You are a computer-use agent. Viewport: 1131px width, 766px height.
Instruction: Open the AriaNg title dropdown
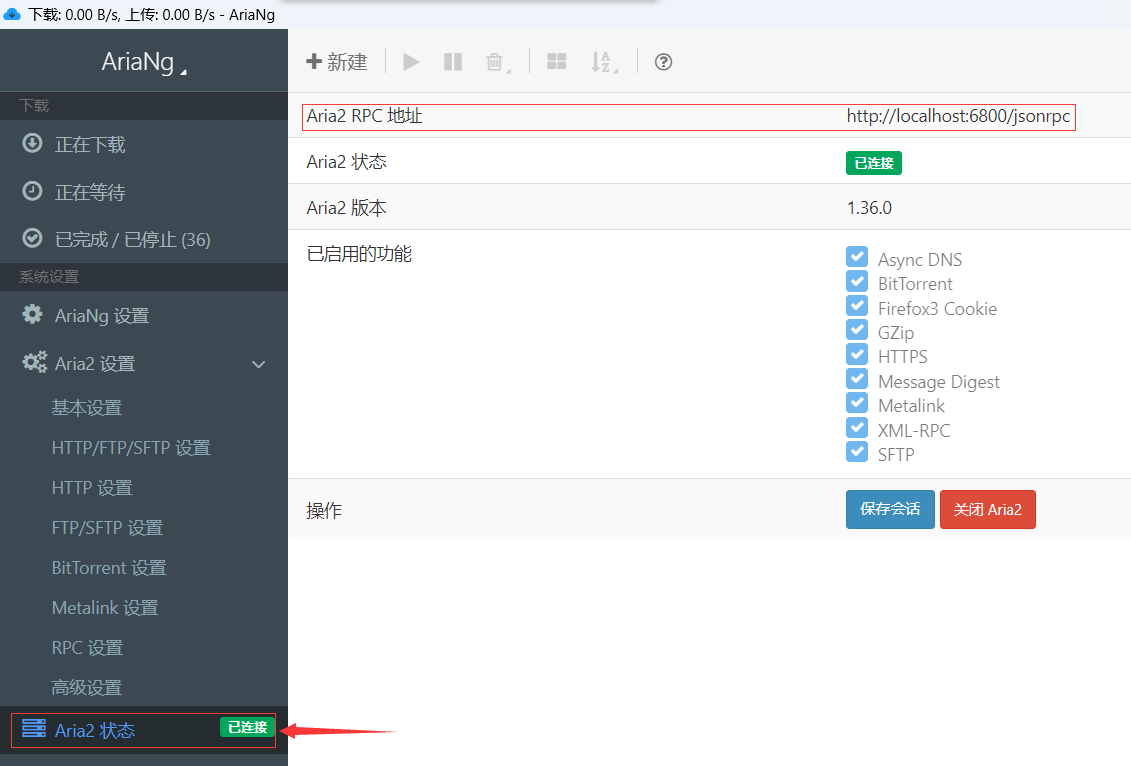144,62
